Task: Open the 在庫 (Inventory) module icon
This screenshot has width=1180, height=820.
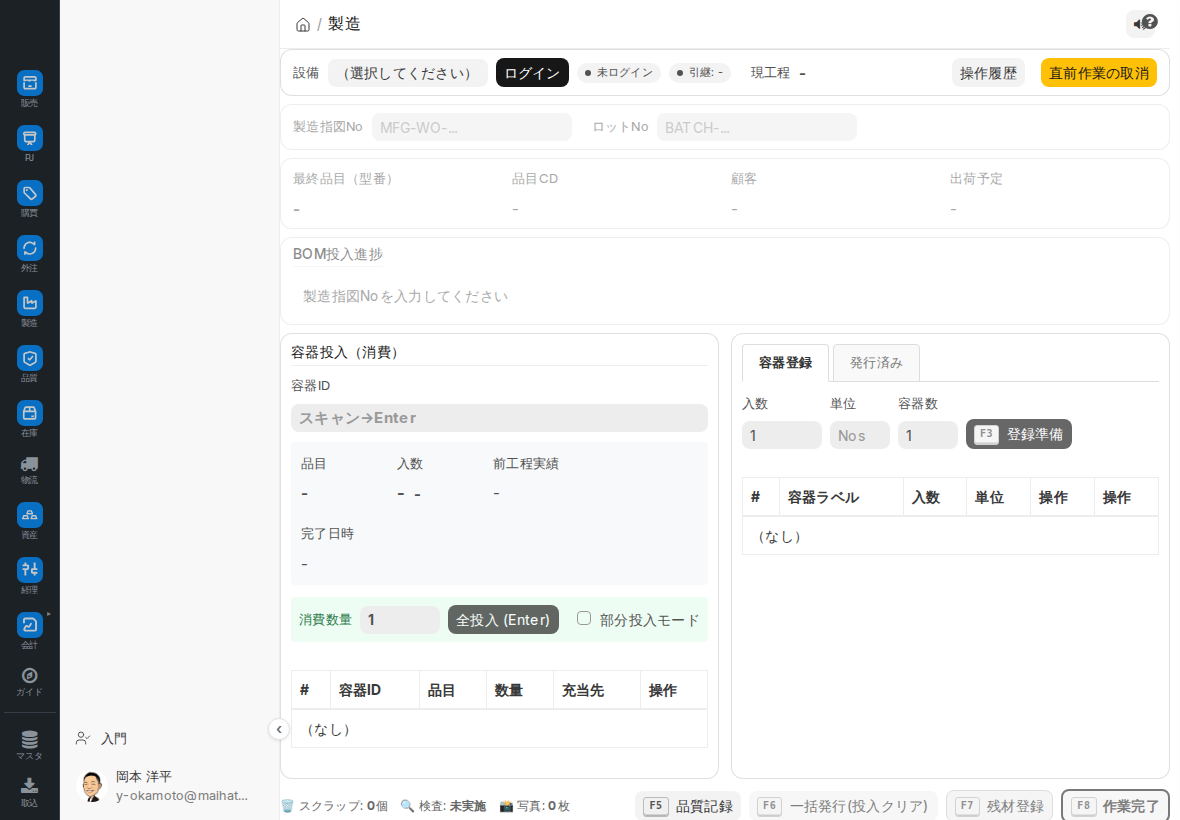Action: (29, 413)
